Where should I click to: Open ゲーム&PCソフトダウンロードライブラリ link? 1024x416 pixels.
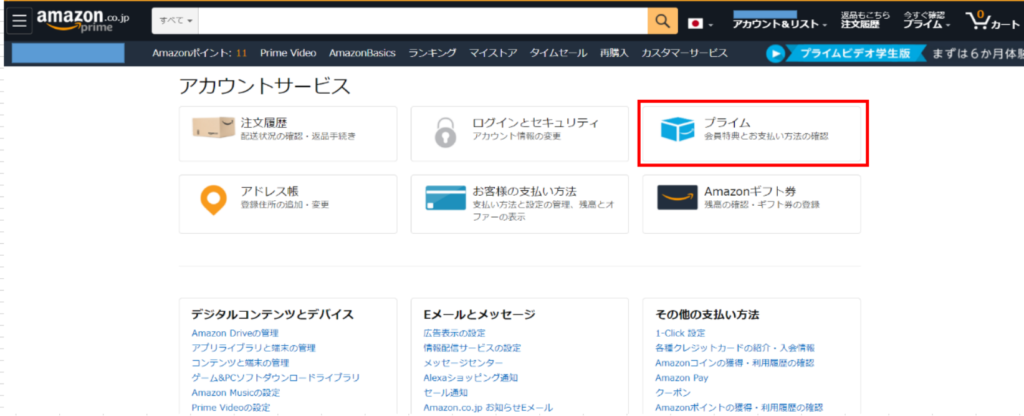point(276,377)
